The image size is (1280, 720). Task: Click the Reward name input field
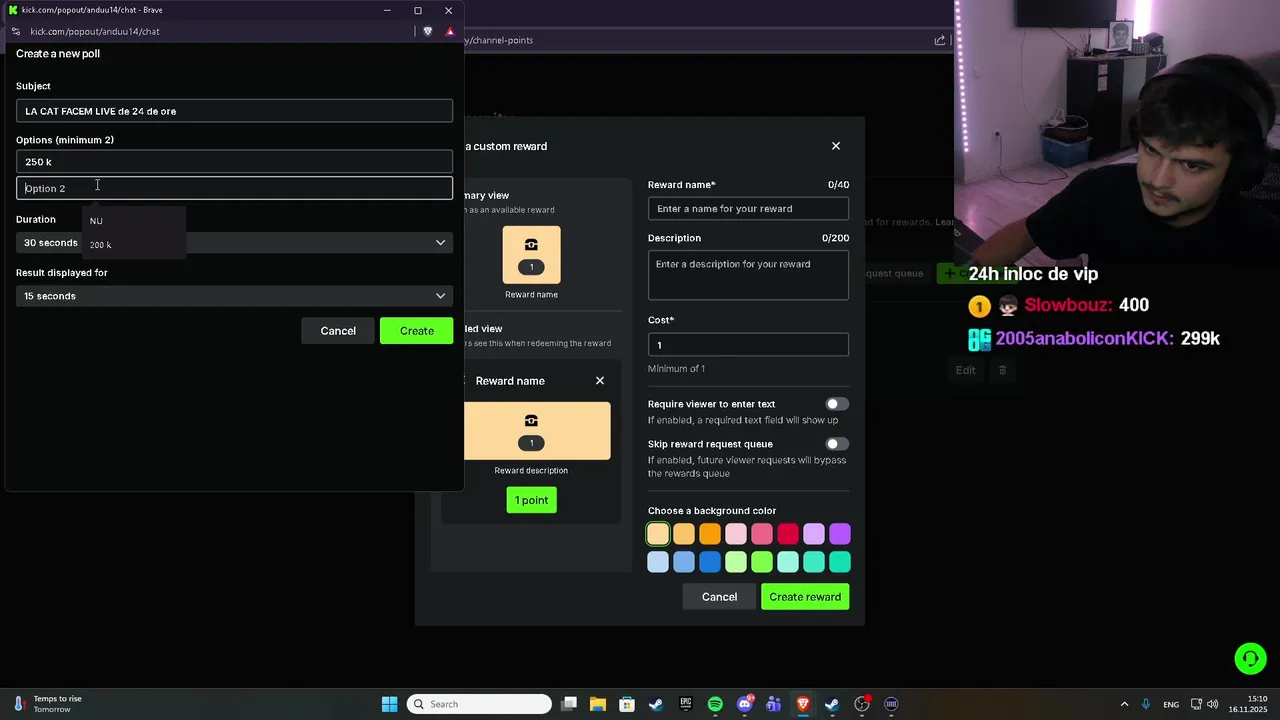pyautogui.click(x=748, y=209)
